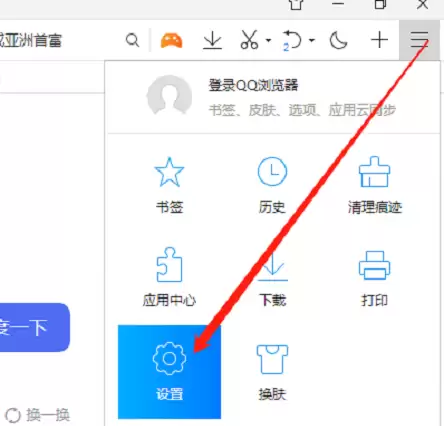Click 登录QQ浏览器 login link
Image resolution: width=444 pixels, height=426 pixels.
tap(253, 85)
